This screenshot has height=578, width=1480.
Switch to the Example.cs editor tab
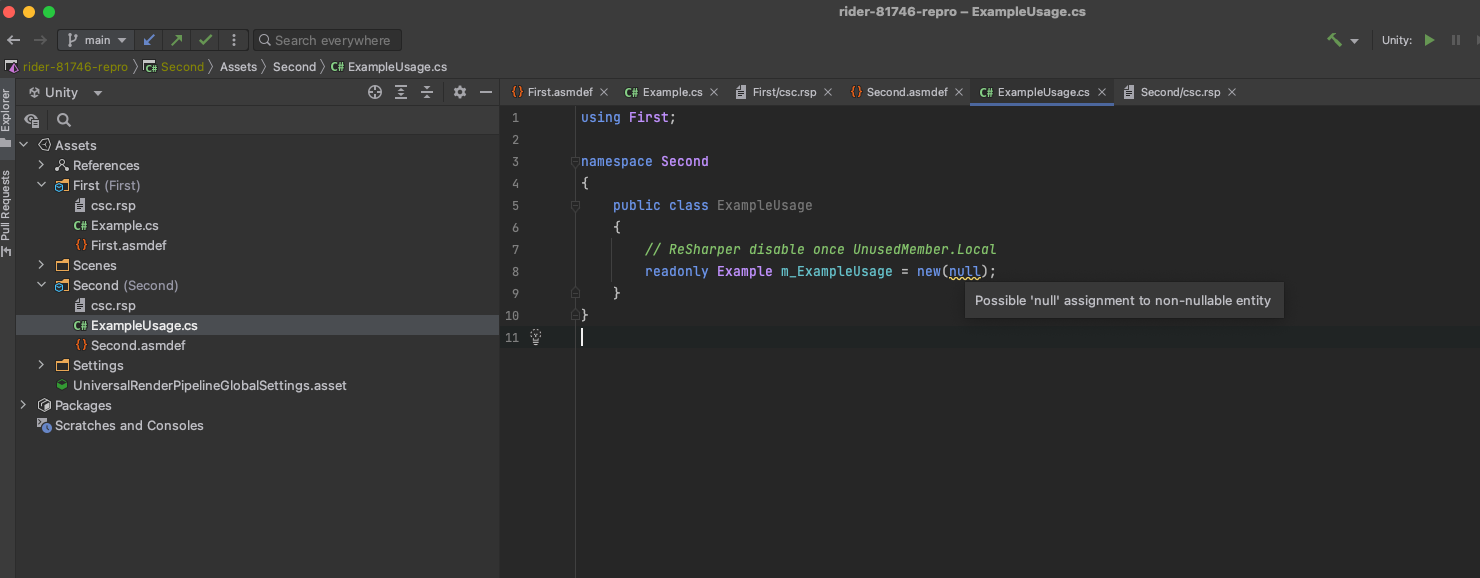(x=671, y=91)
